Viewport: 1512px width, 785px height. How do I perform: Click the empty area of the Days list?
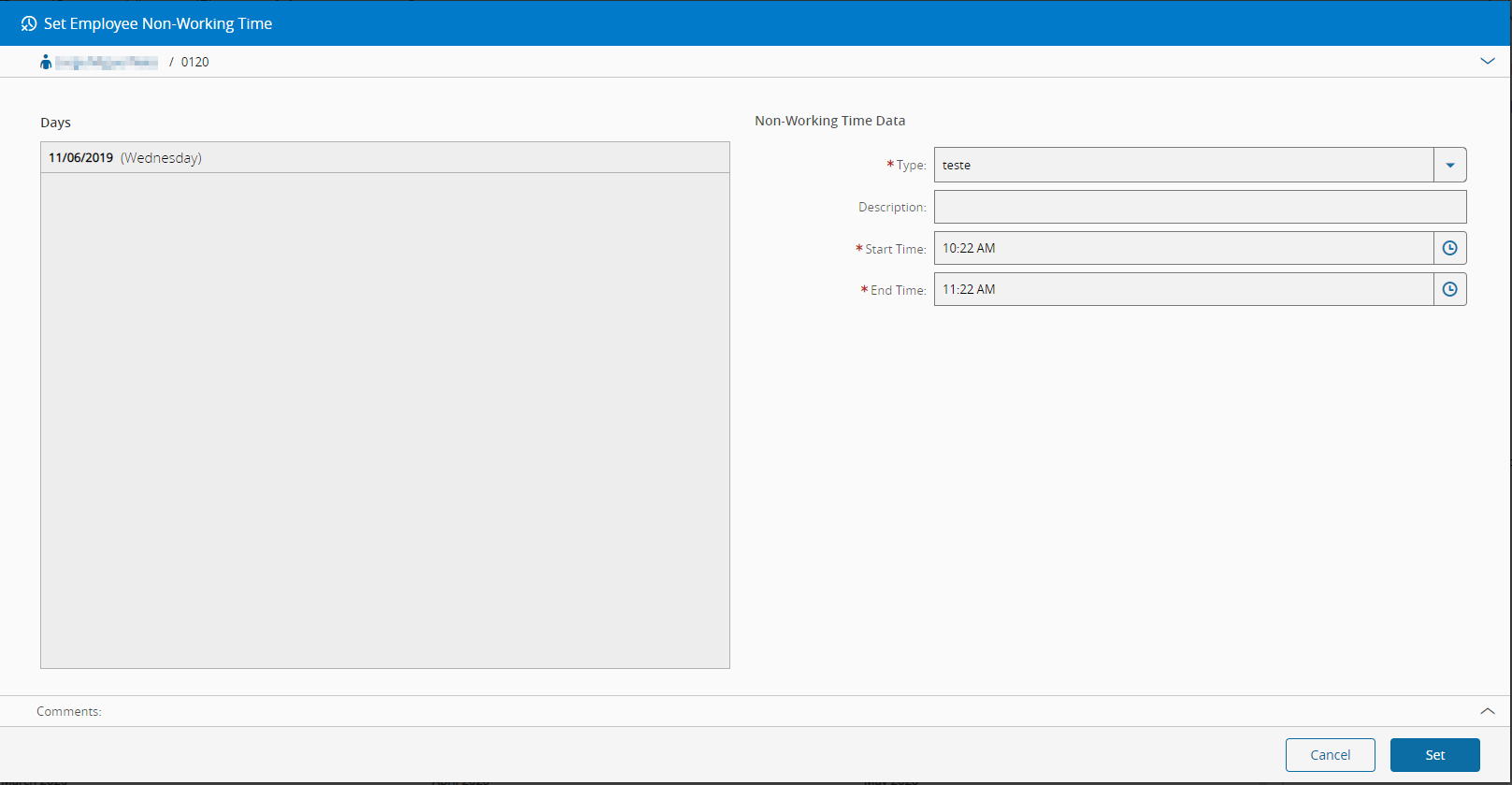385,420
